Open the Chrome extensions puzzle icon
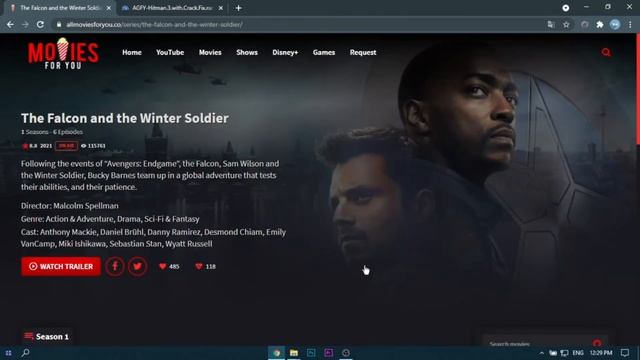640x360 pixels. tap(600, 24)
